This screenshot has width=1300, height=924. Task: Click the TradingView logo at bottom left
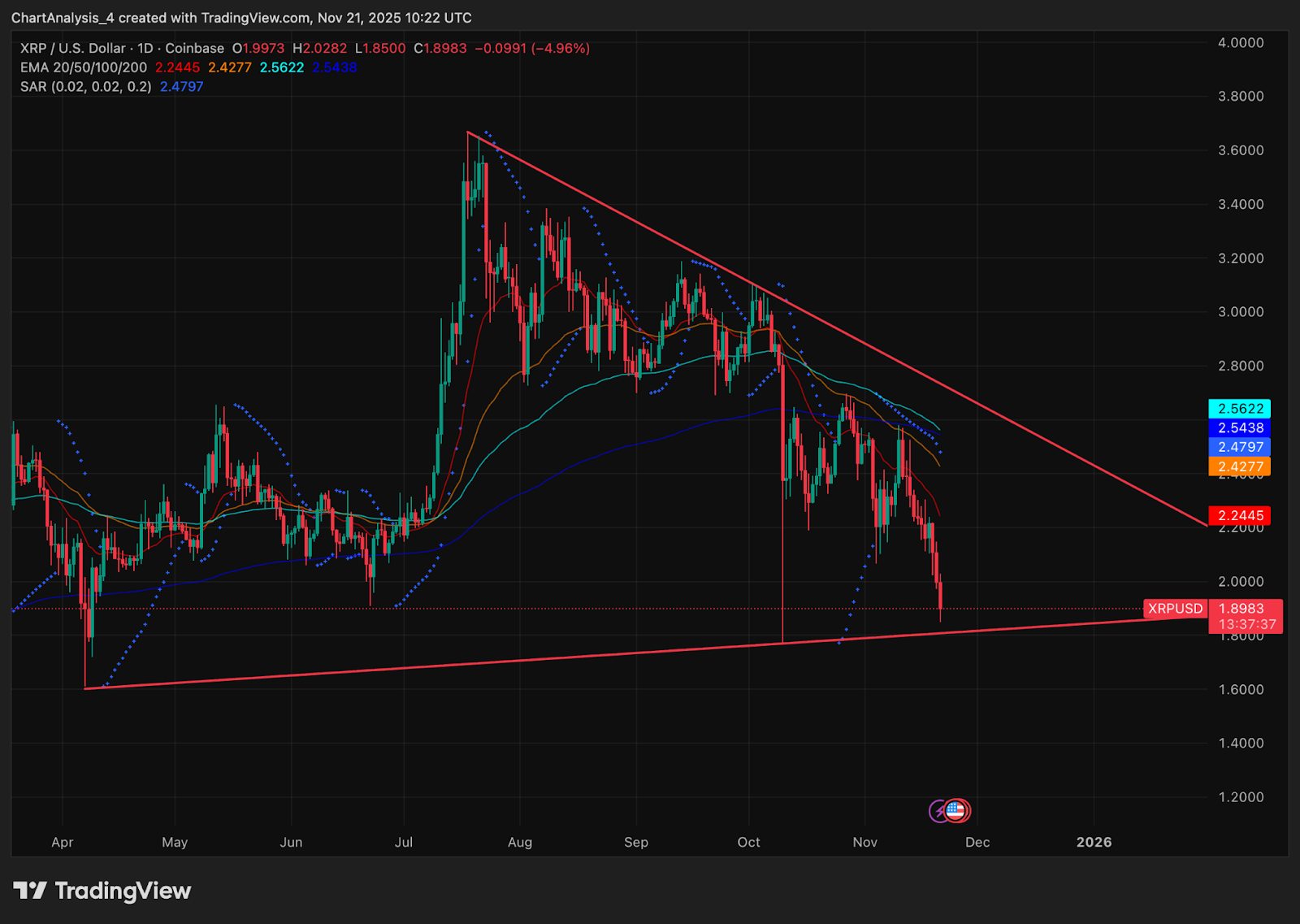29,891
